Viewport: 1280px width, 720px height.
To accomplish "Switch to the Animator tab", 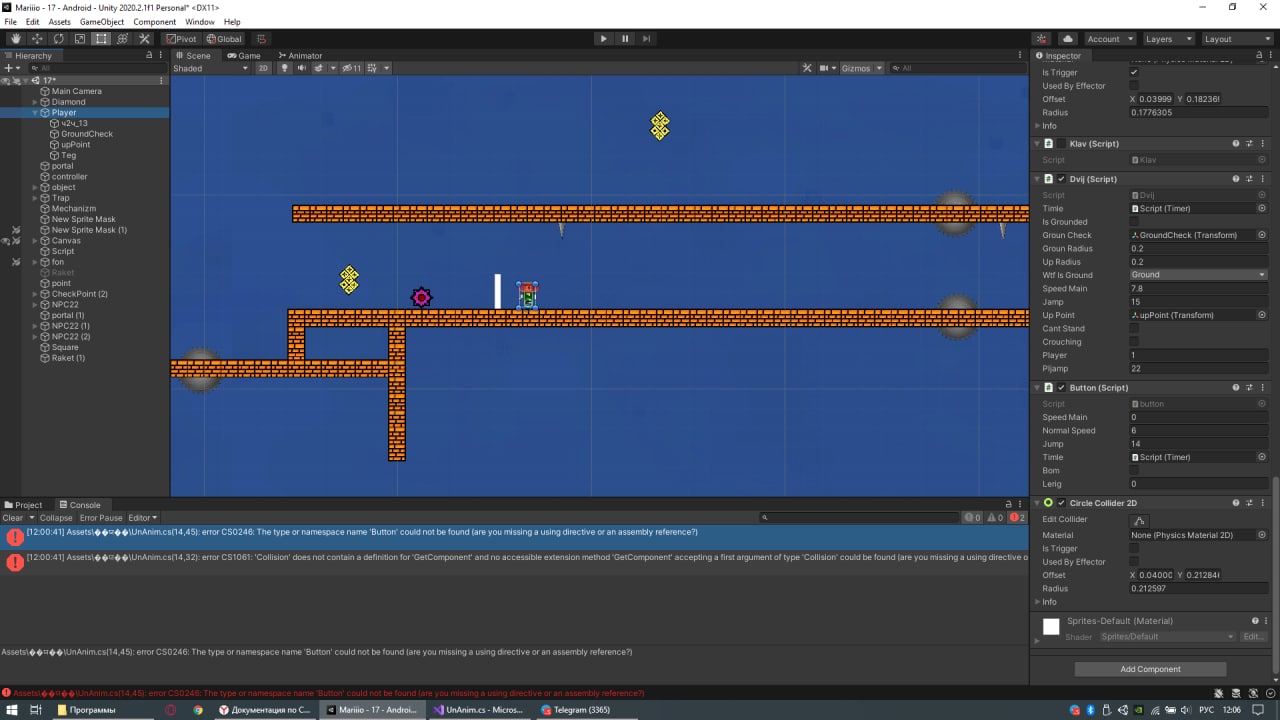I will (300, 56).
